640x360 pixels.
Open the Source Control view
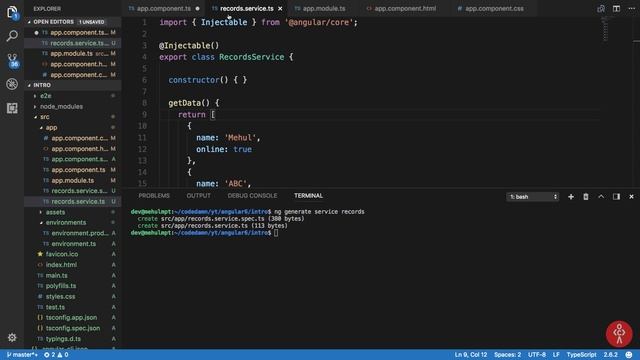(x=12, y=60)
